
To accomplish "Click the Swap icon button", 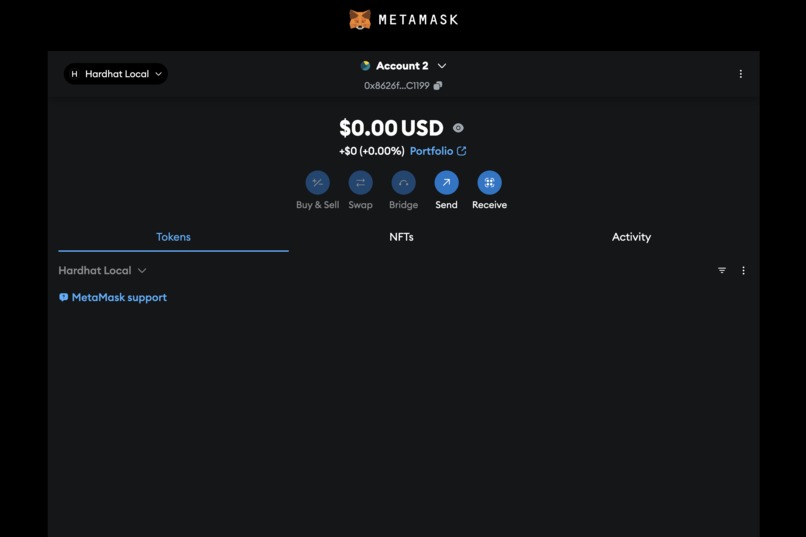I will click(x=360, y=182).
